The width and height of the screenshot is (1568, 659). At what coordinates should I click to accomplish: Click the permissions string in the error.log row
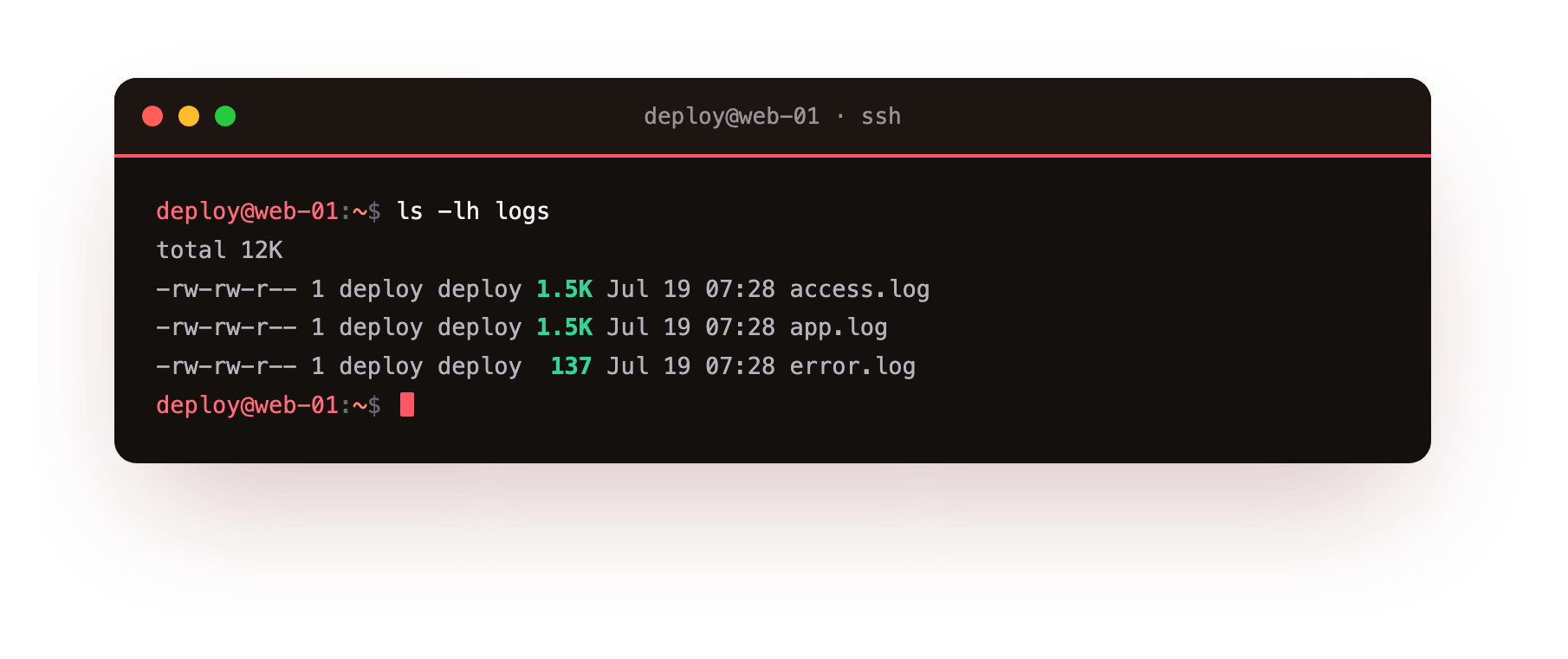coord(226,366)
